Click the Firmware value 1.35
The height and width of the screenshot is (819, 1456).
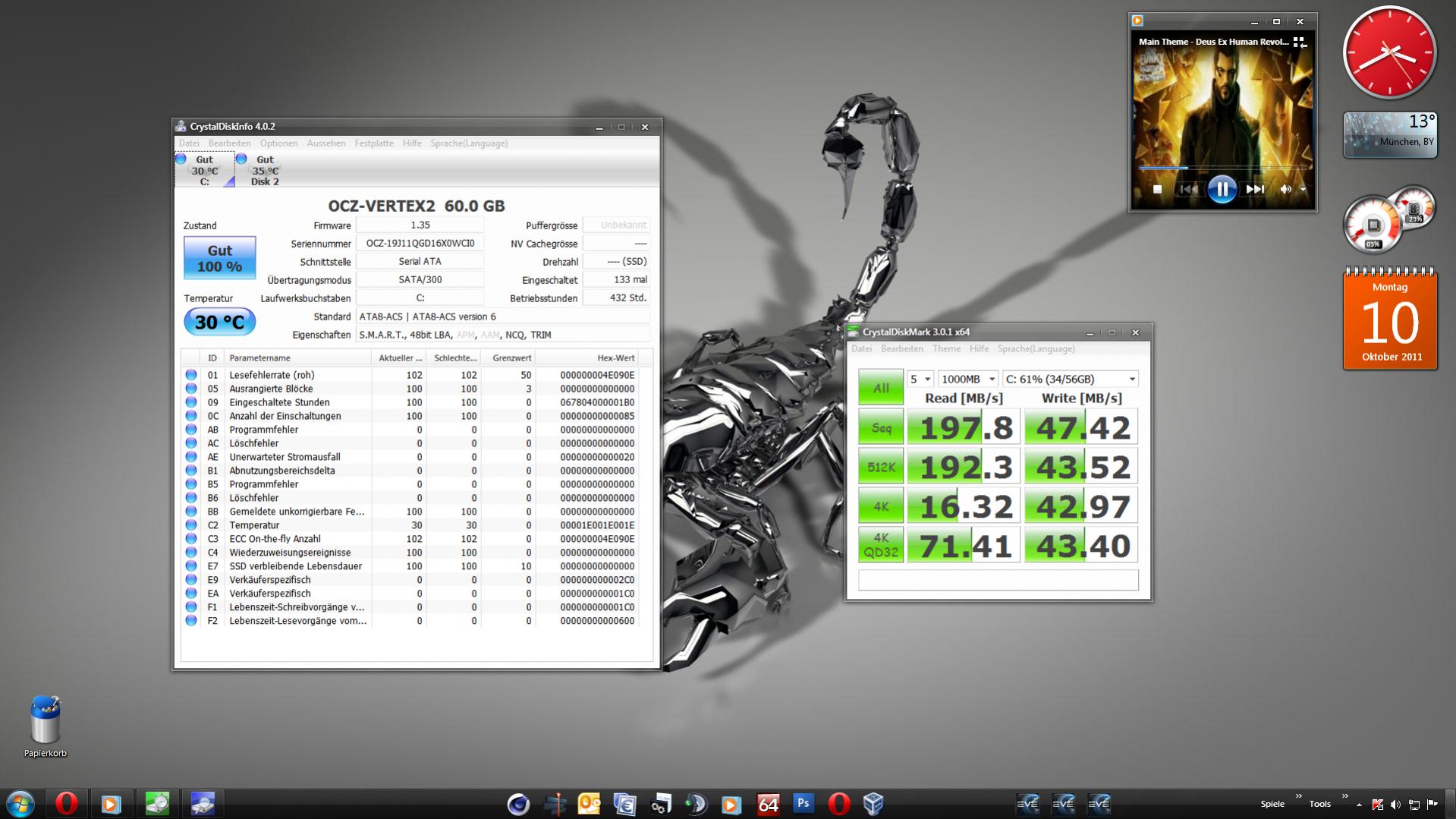[420, 225]
